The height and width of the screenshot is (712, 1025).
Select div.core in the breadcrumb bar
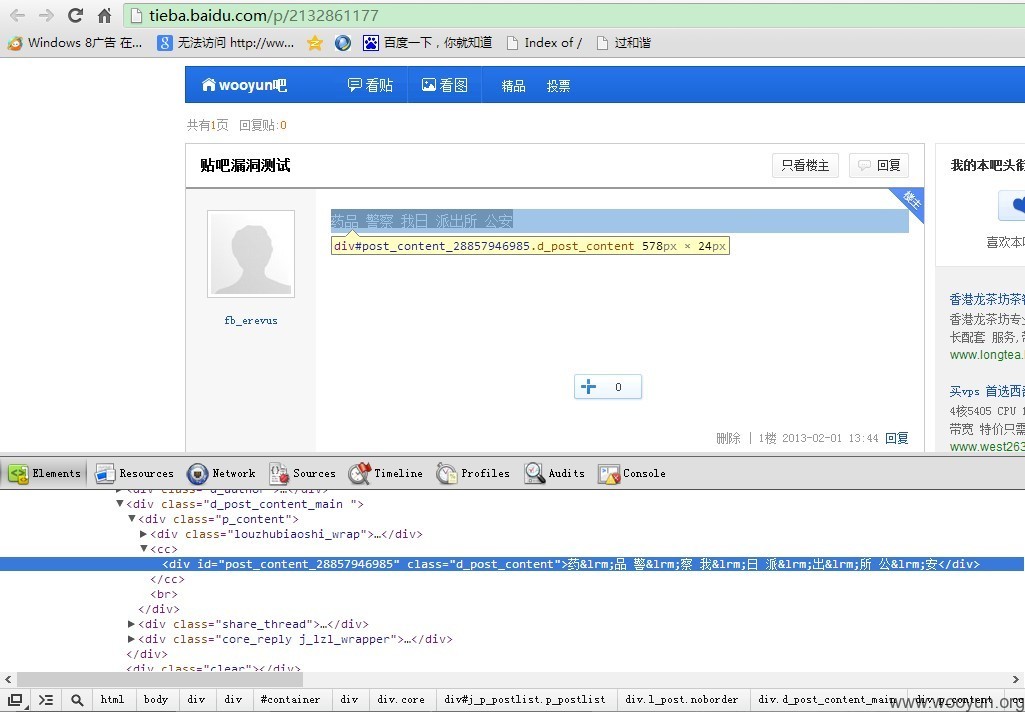pos(401,700)
